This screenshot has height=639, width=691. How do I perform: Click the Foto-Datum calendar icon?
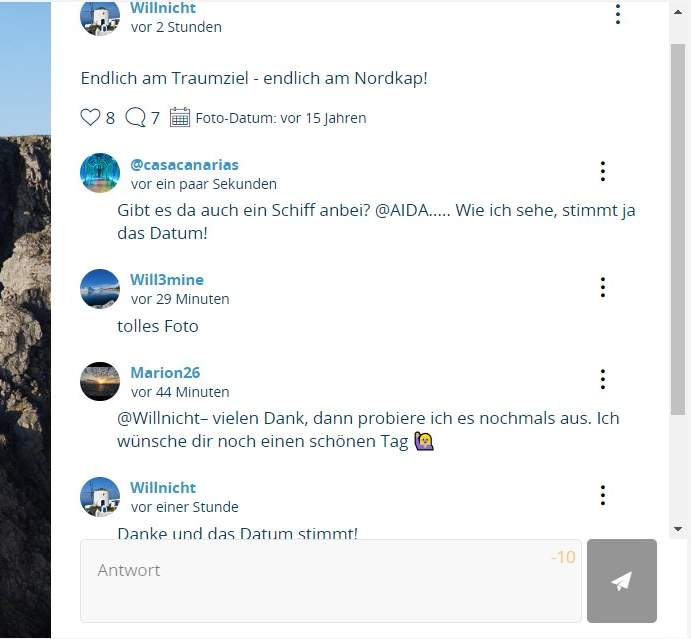coord(180,117)
